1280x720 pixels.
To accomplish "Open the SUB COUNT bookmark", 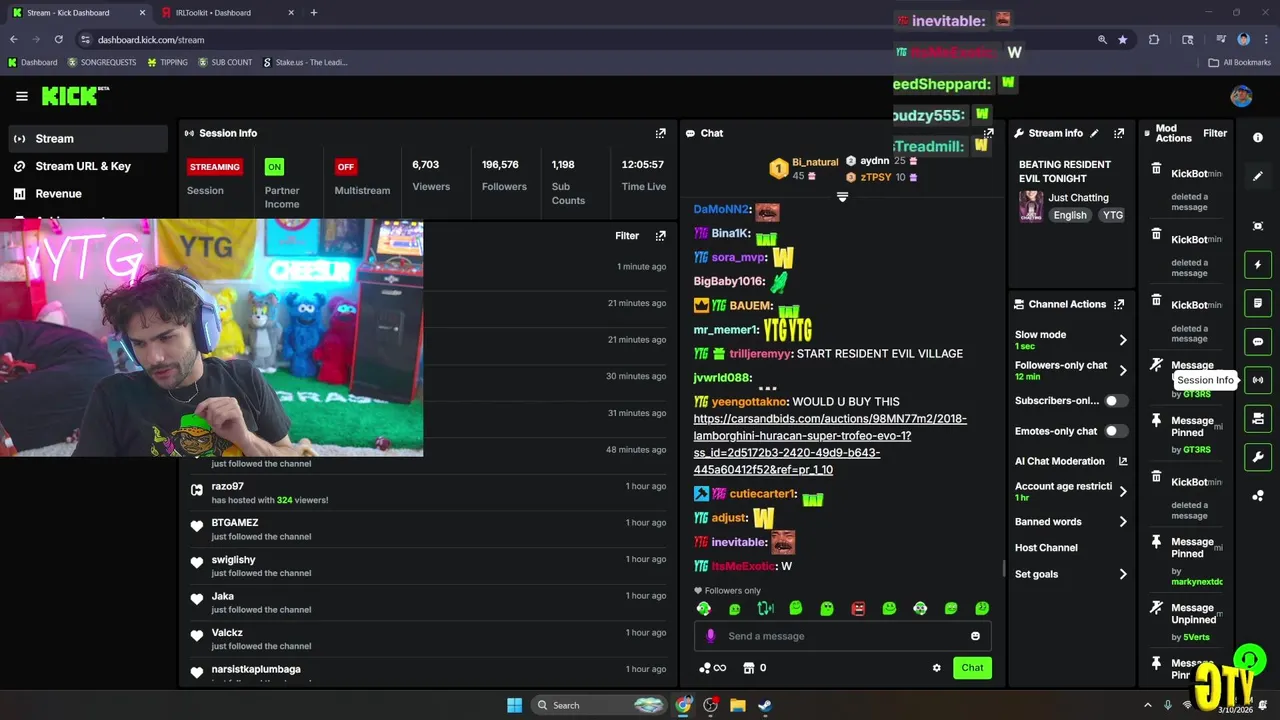I will coord(225,62).
